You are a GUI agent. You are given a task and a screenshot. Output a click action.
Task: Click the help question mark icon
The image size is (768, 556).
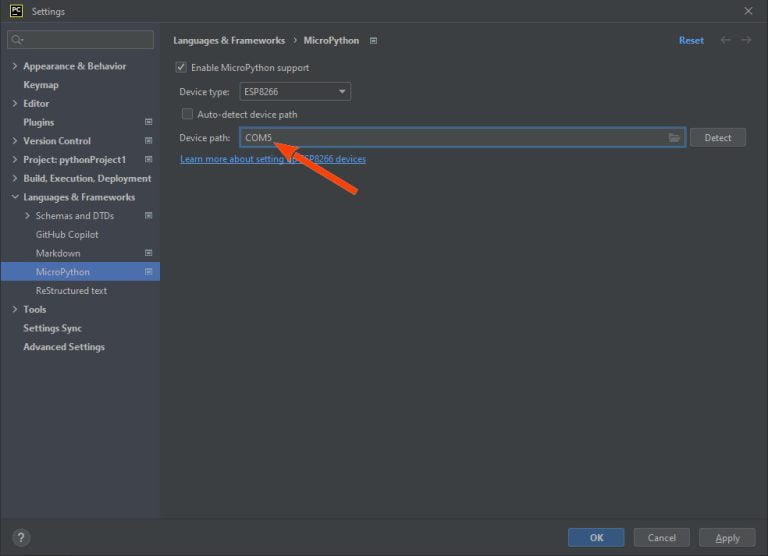click(21, 538)
